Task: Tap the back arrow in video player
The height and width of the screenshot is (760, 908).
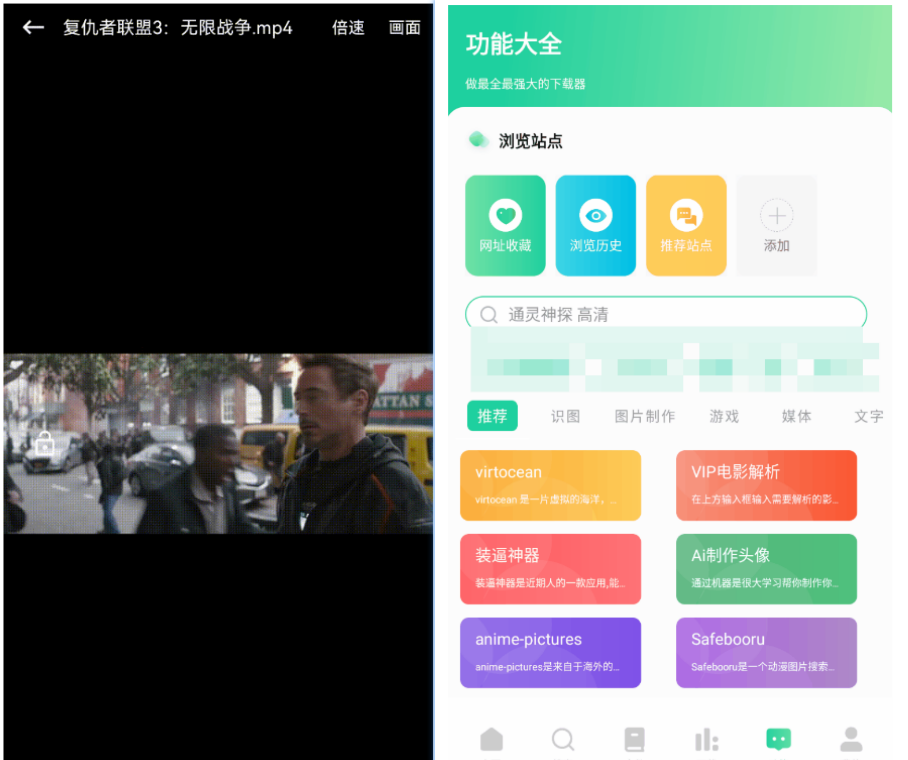Action: (x=33, y=27)
